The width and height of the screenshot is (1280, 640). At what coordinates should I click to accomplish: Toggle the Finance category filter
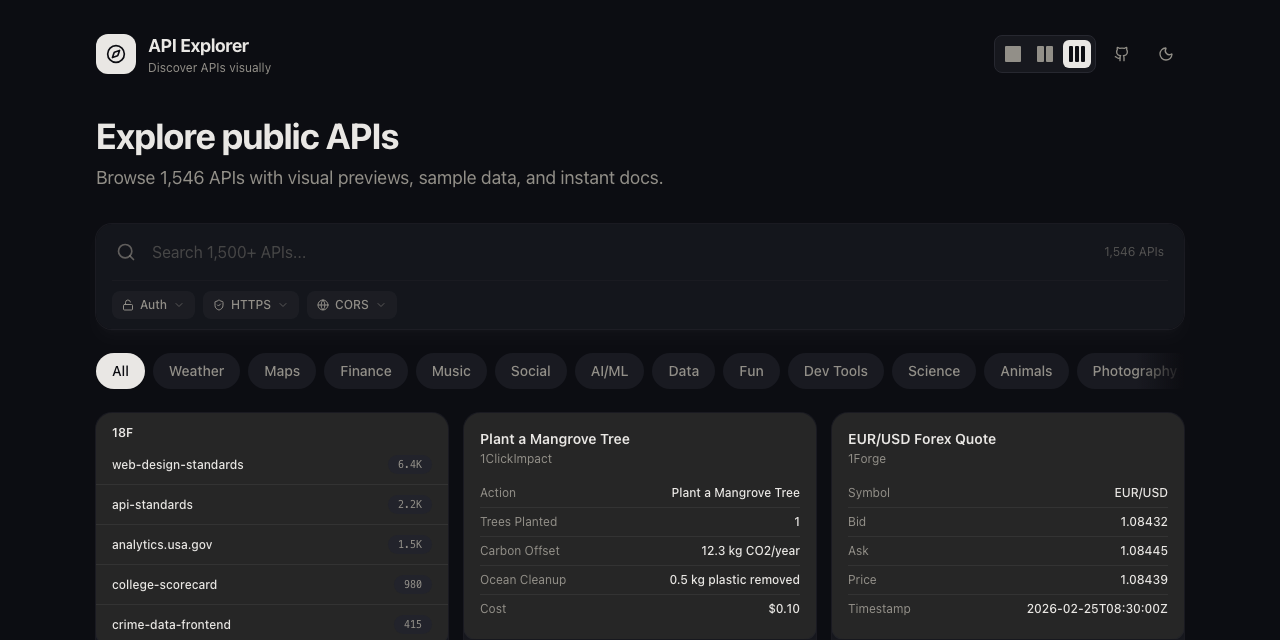click(365, 371)
